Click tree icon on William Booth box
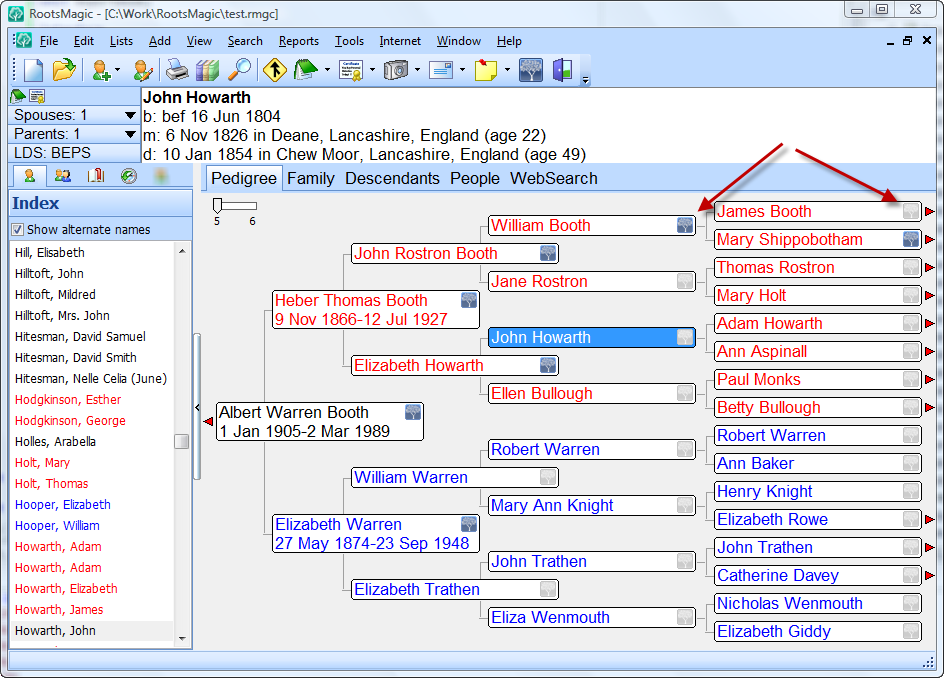 coord(685,226)
